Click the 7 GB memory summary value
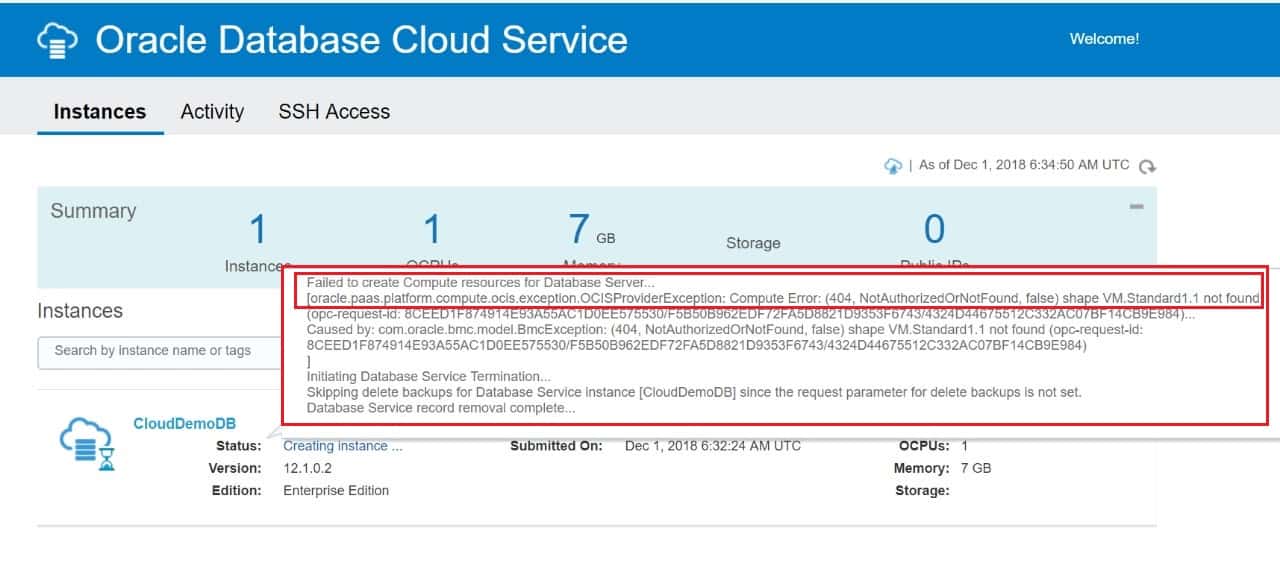This screenshot has height=563, width=1280. tap(591, 230)
